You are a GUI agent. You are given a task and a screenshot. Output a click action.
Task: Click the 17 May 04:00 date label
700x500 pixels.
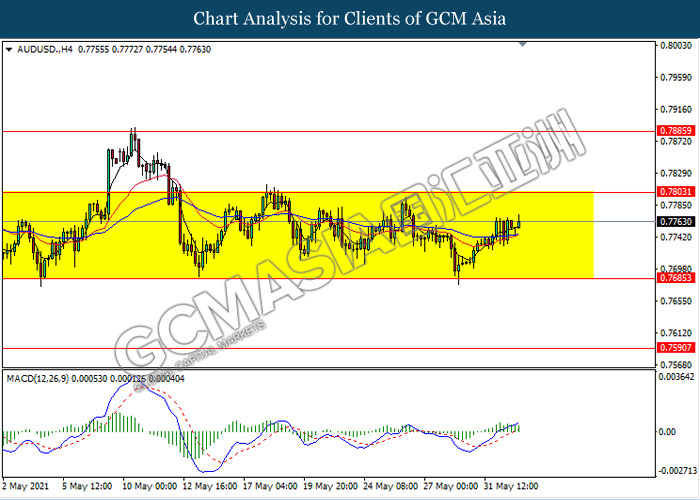pyautogui.click(x=270, y=486)
